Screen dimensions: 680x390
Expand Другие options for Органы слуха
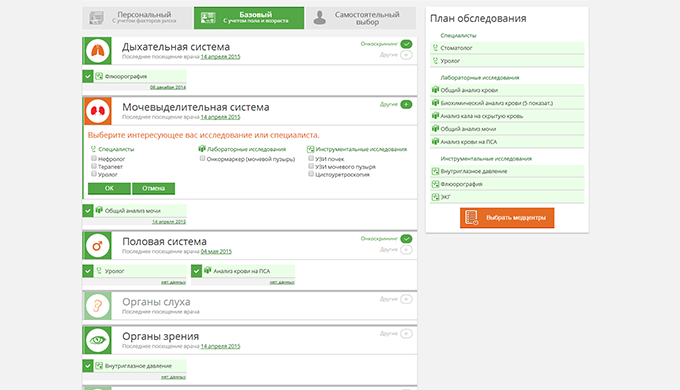tap(406, 299)
